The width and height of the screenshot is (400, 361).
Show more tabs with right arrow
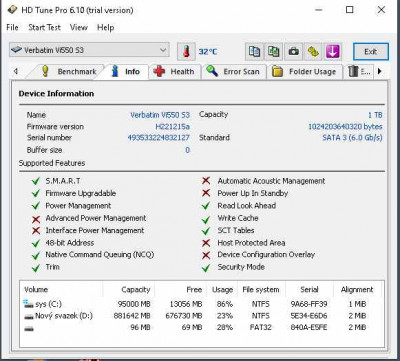point(379,71)
